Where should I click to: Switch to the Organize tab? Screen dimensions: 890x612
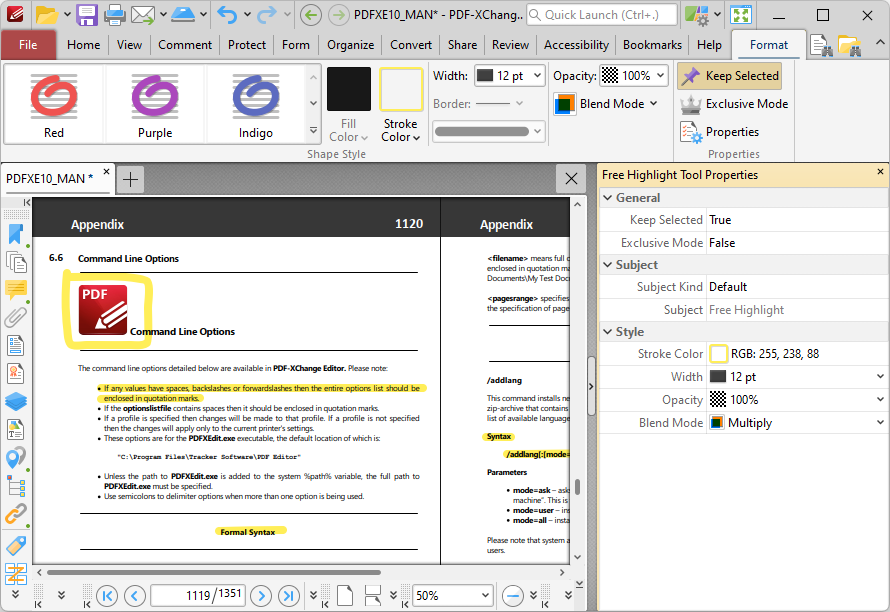coord(350,45)
